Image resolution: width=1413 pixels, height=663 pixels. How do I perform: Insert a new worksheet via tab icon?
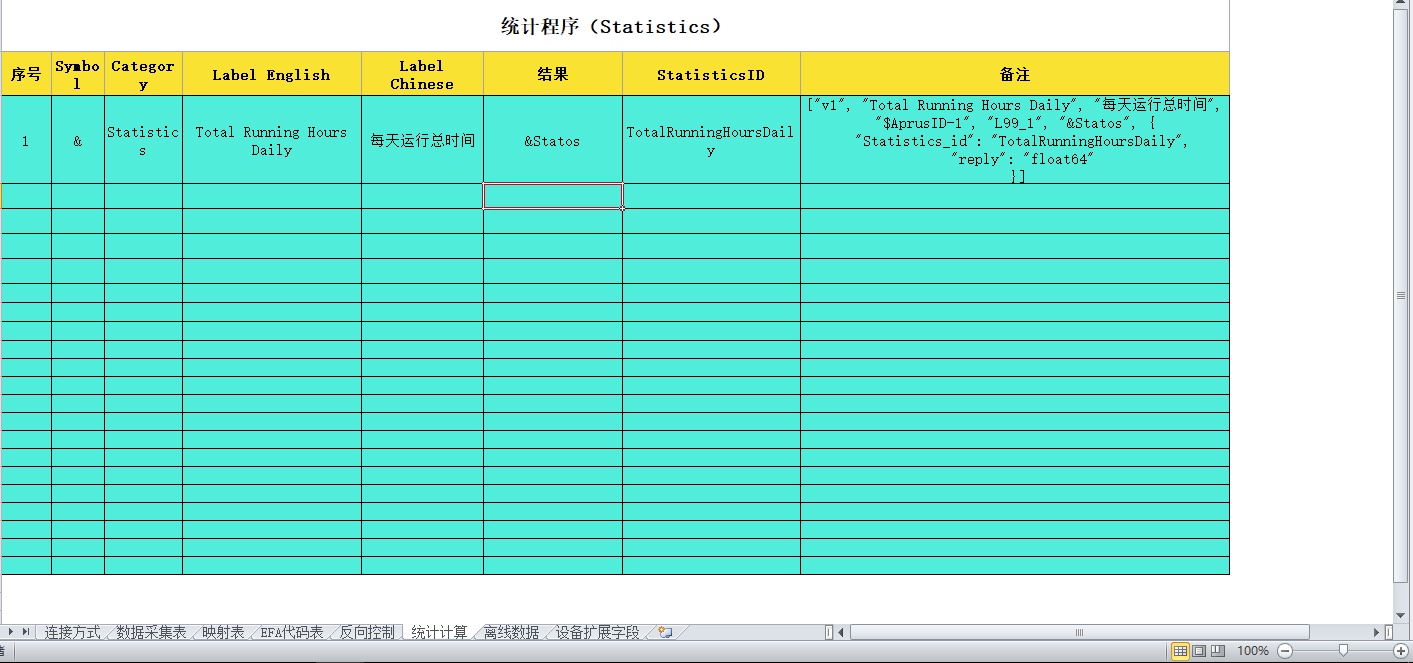point(665,633)
